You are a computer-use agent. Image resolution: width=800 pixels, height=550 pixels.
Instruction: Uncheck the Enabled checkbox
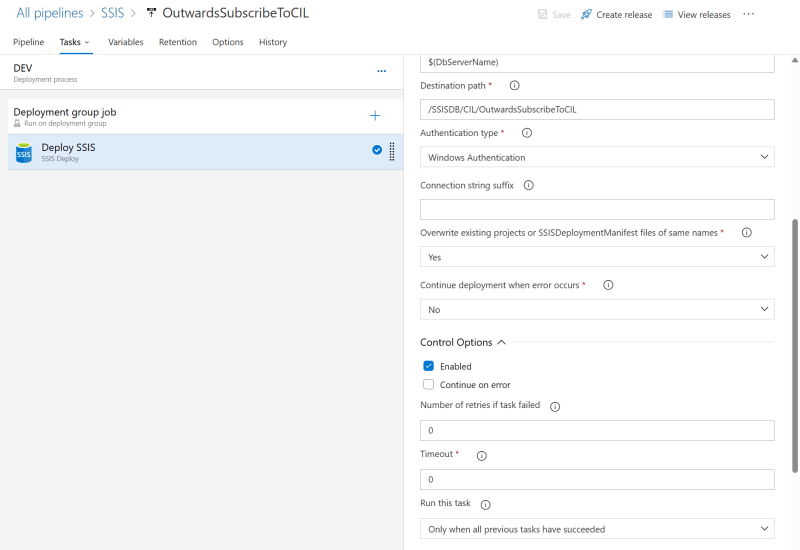[429, 366]
